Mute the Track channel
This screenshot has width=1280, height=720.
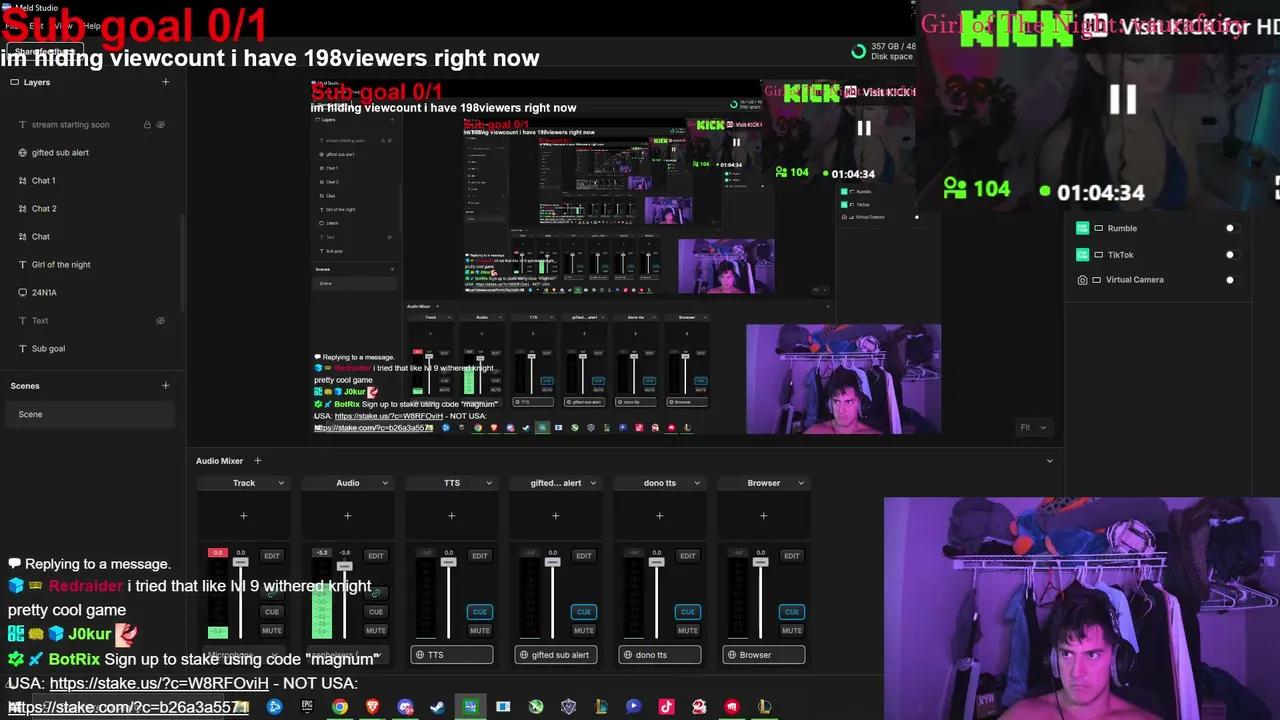[272, 631]
